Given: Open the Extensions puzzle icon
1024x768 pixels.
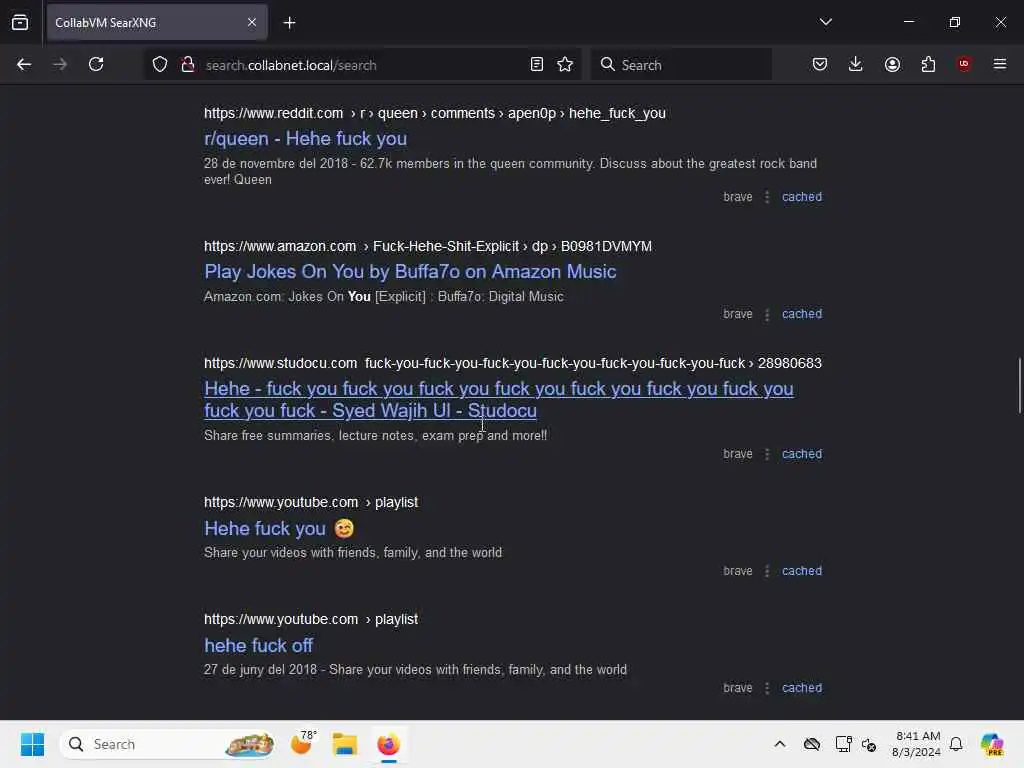Looking at the screenshot, I should tap(928, 64).
